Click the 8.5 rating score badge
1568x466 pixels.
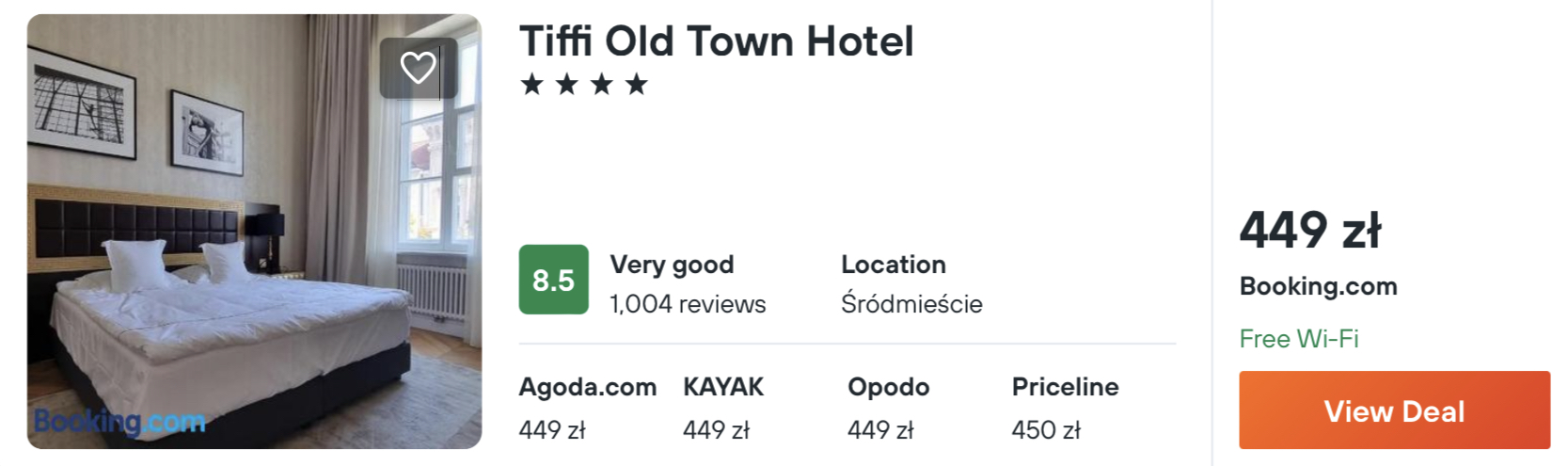(554, 280)
